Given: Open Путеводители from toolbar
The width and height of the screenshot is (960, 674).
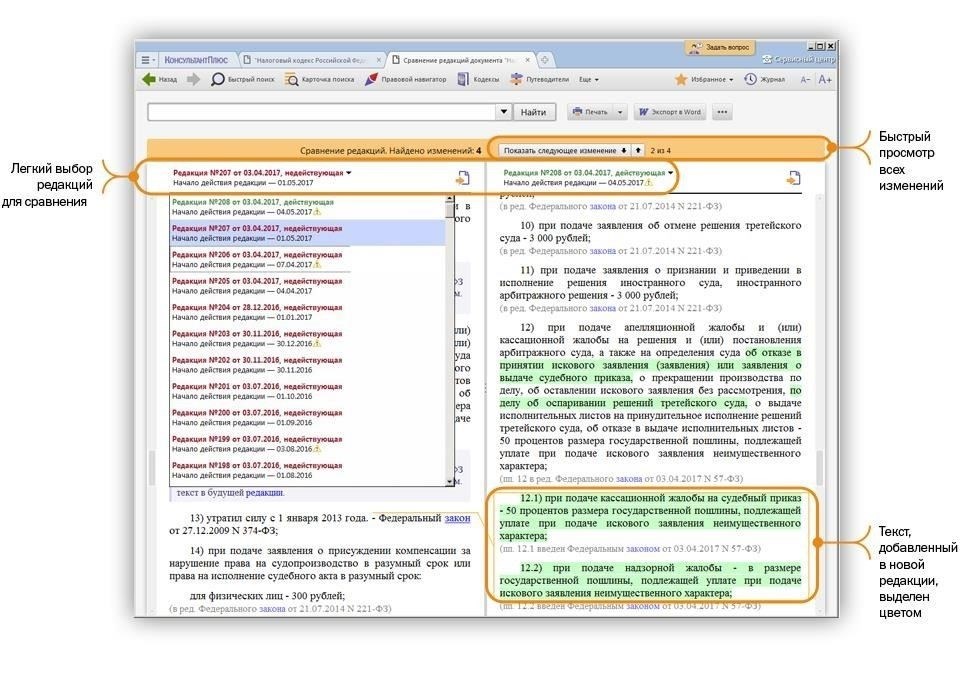Looking at the screenshot, I should (x=517, y=79).
